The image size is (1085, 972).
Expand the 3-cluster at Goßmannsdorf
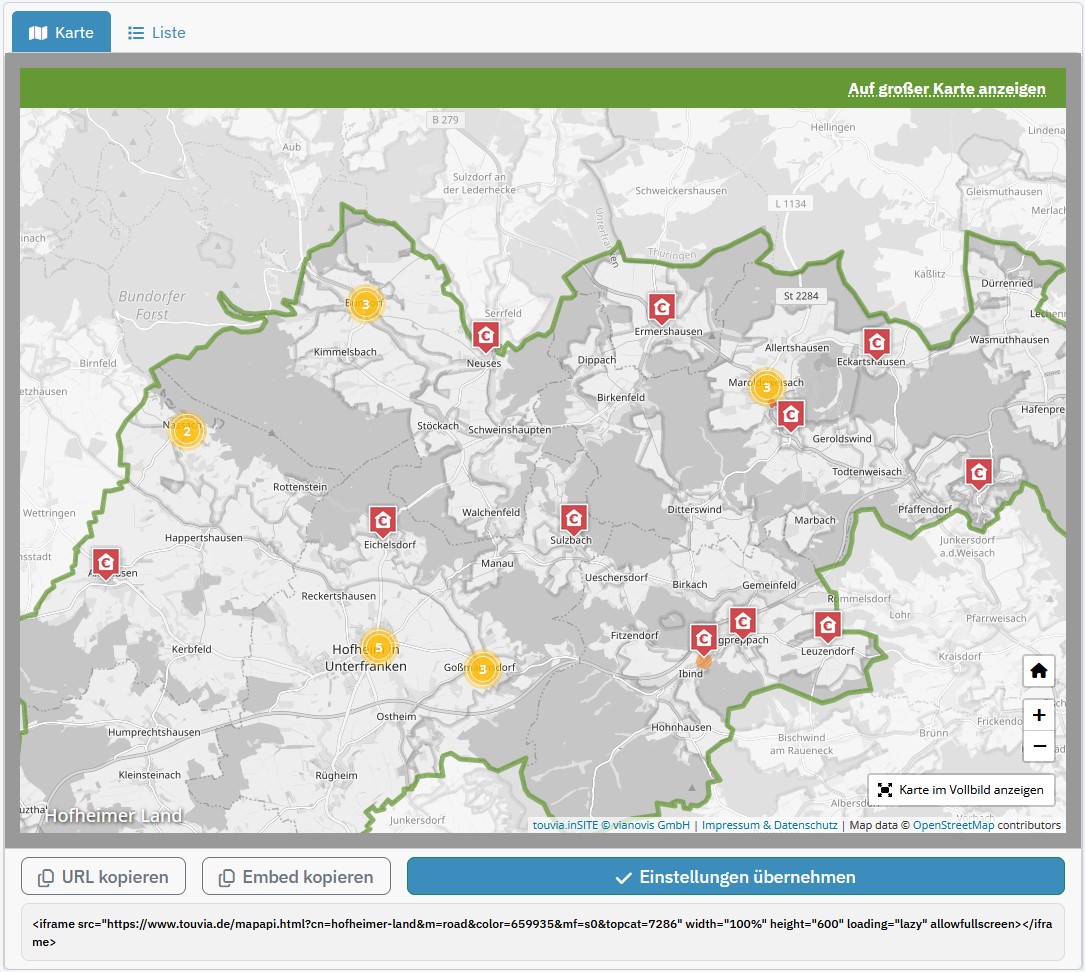[483, 669]
